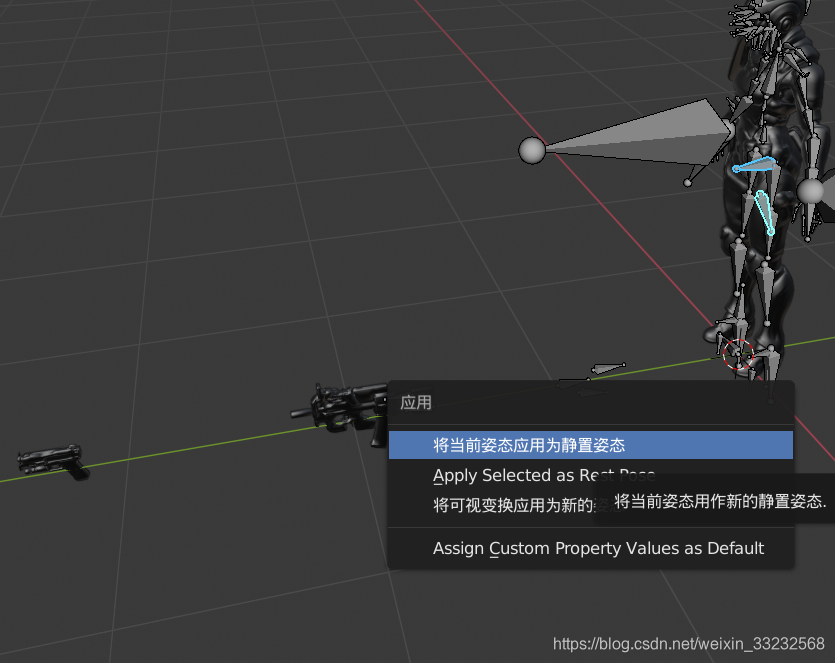This screenshot has width=835, height=663.
Task: Click the red-white 3D cursor at feet
Action: (738, 354)
